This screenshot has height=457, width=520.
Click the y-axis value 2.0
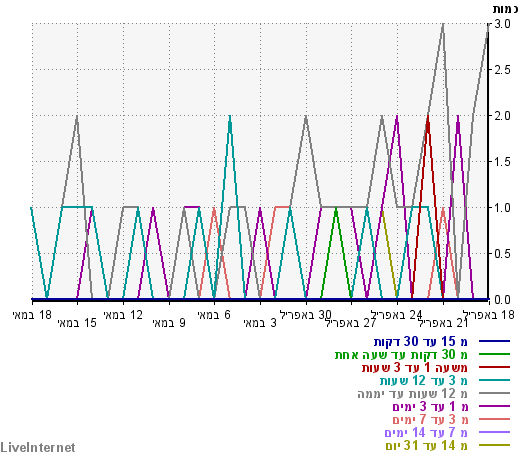pos(502,116)
